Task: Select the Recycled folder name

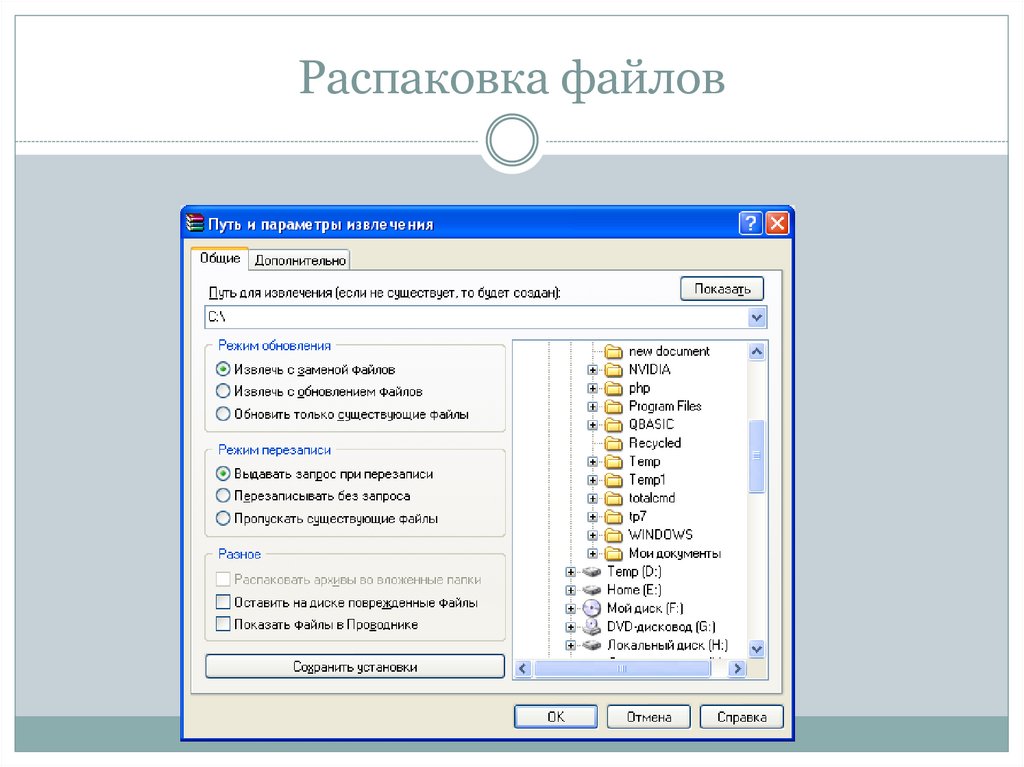Action: click(655, 443)
